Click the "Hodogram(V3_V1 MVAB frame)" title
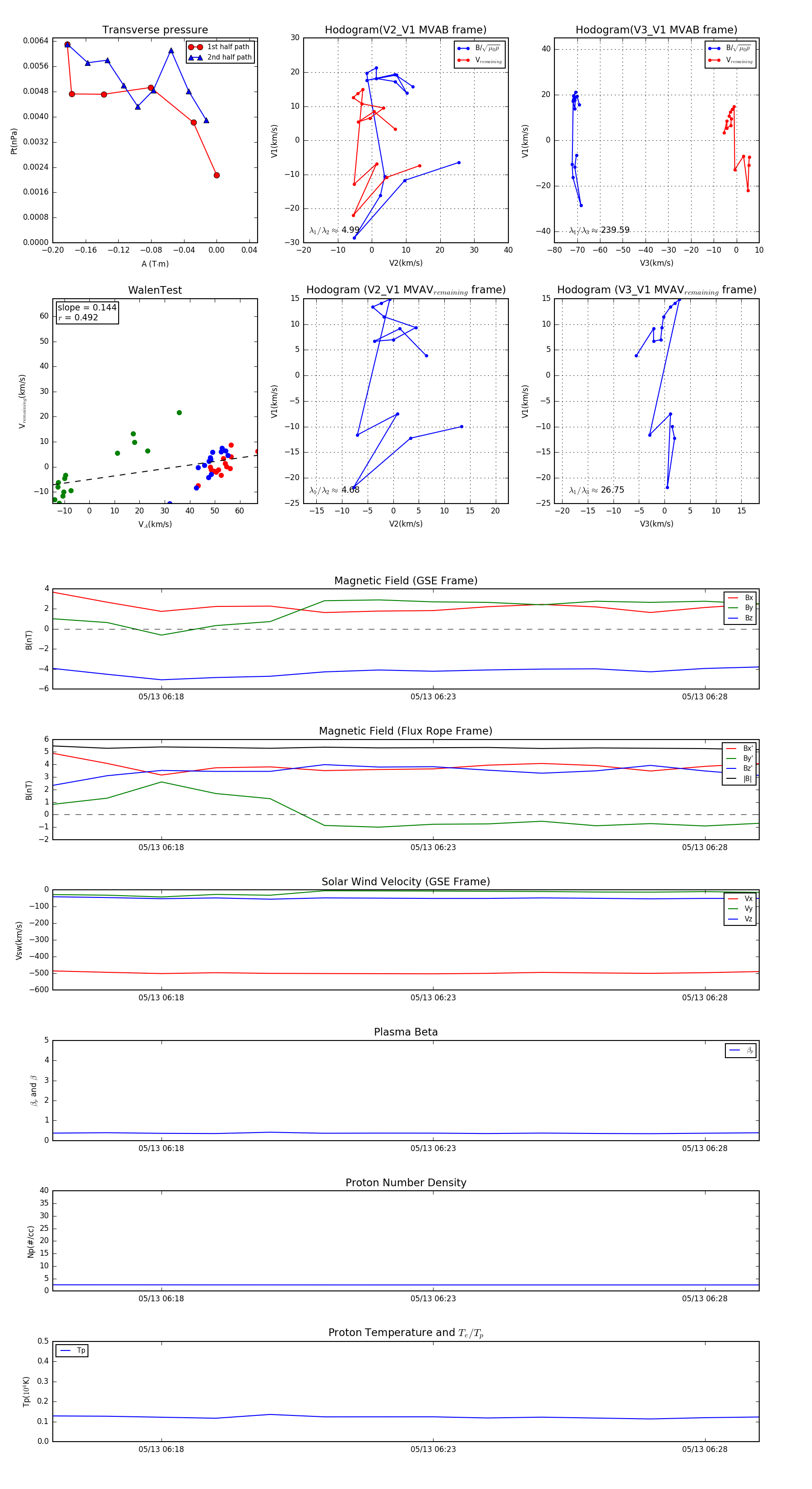 (656, 30)
